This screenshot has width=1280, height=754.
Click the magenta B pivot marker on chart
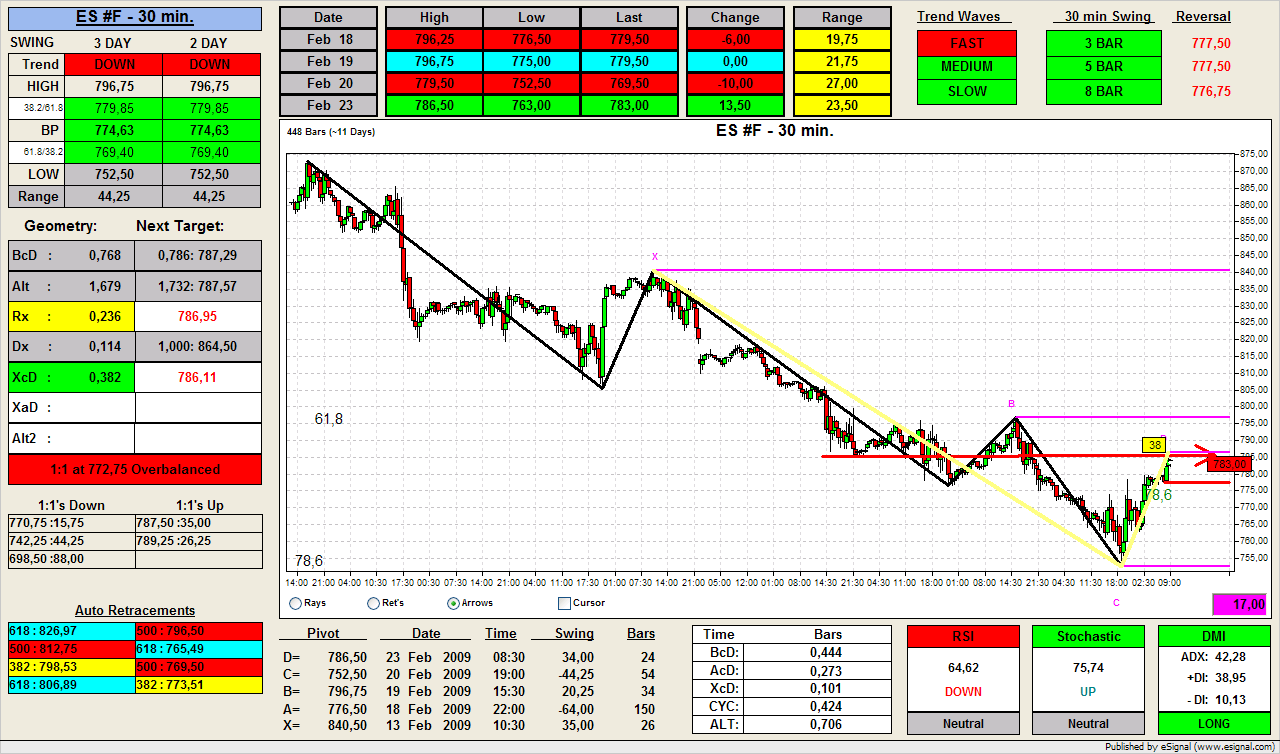[x=1012, y=404]
